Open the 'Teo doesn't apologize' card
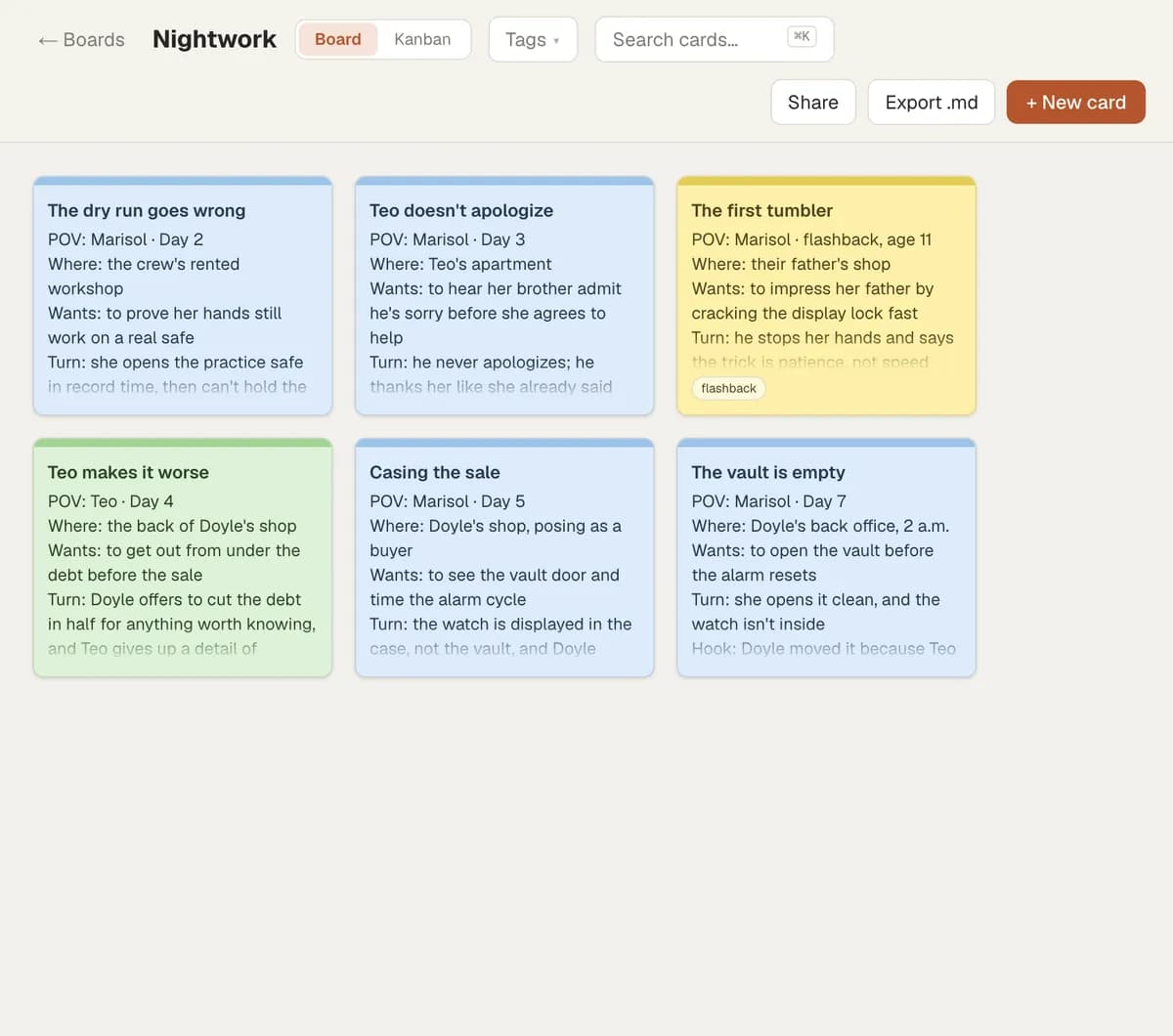1173x1036 pixels. [504, 296]
